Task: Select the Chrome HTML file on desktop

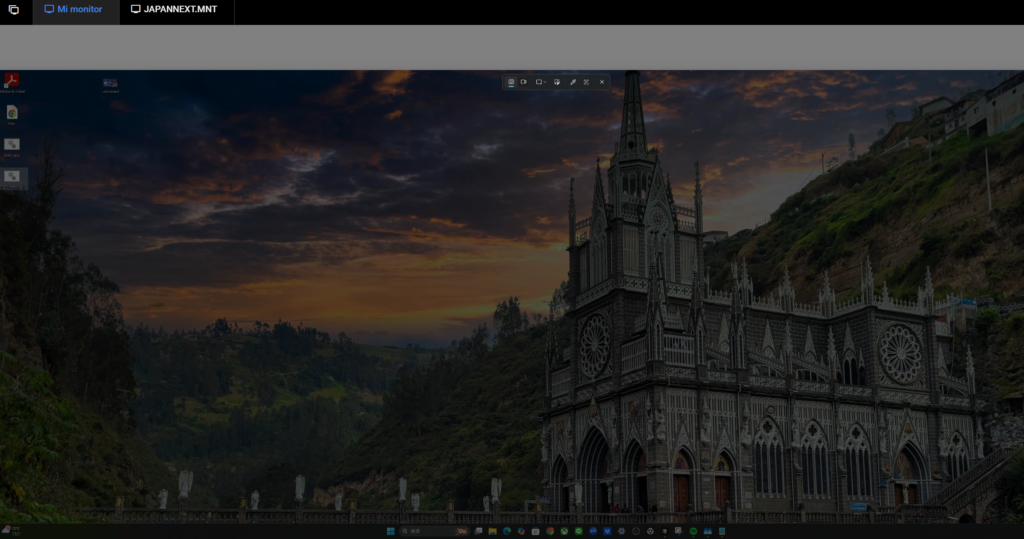Action: 12,113
